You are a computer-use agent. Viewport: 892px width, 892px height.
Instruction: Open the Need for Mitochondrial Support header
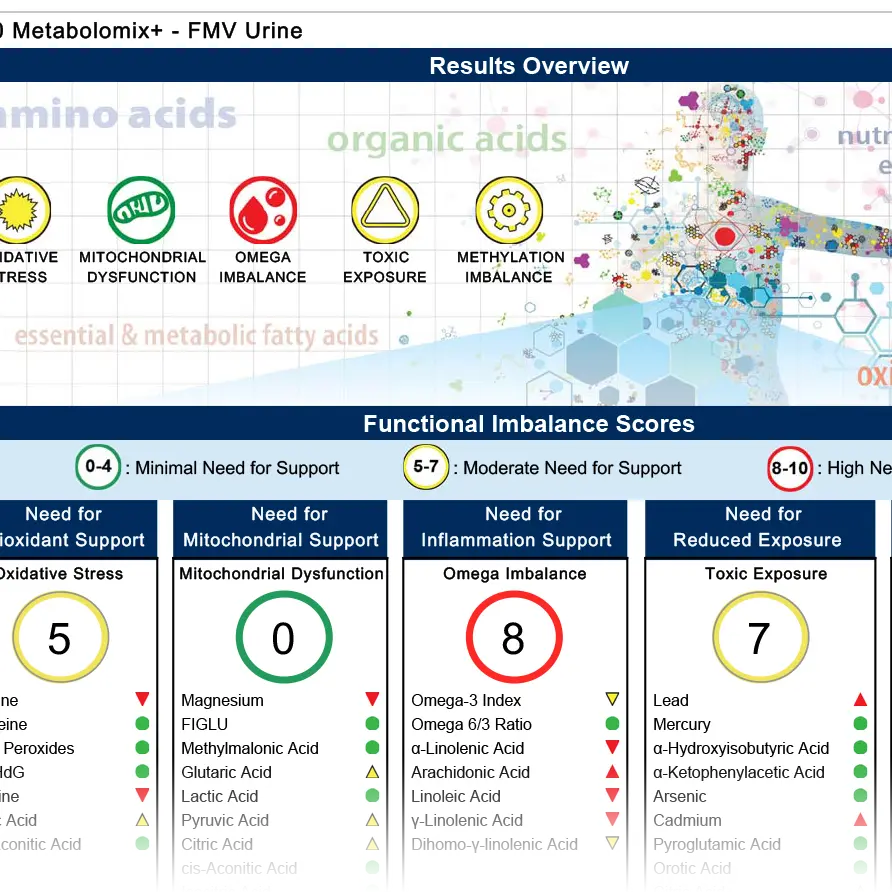point(280,527)
